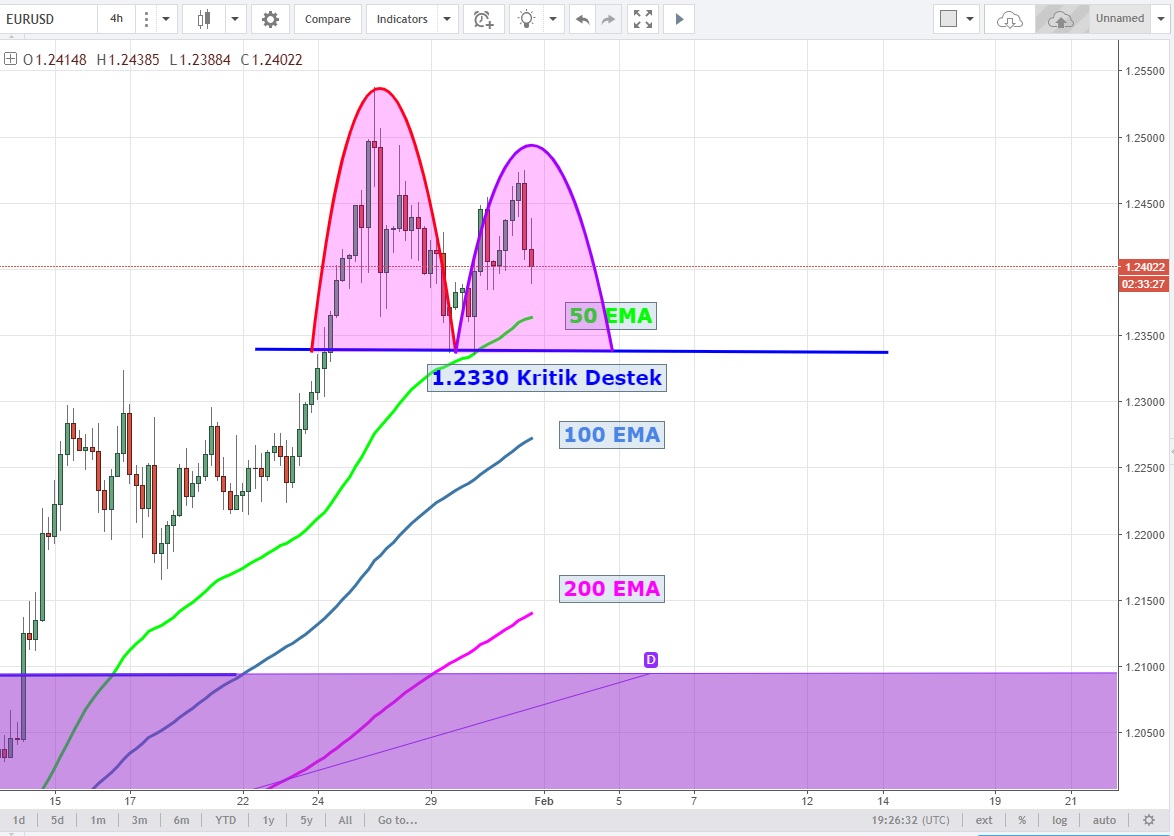This screenshot has height=836, width=1174.
Task: Click the 1.25500 price axis label
Action: pos(1146,71)
